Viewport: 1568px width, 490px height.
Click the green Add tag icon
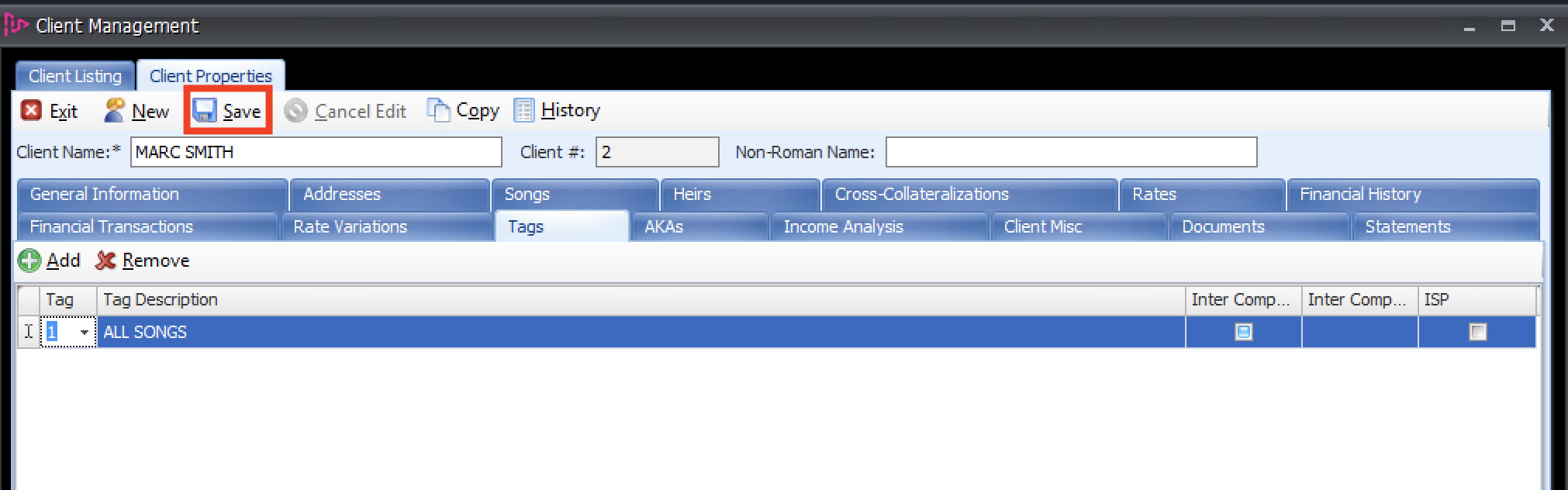click(29, 261)
